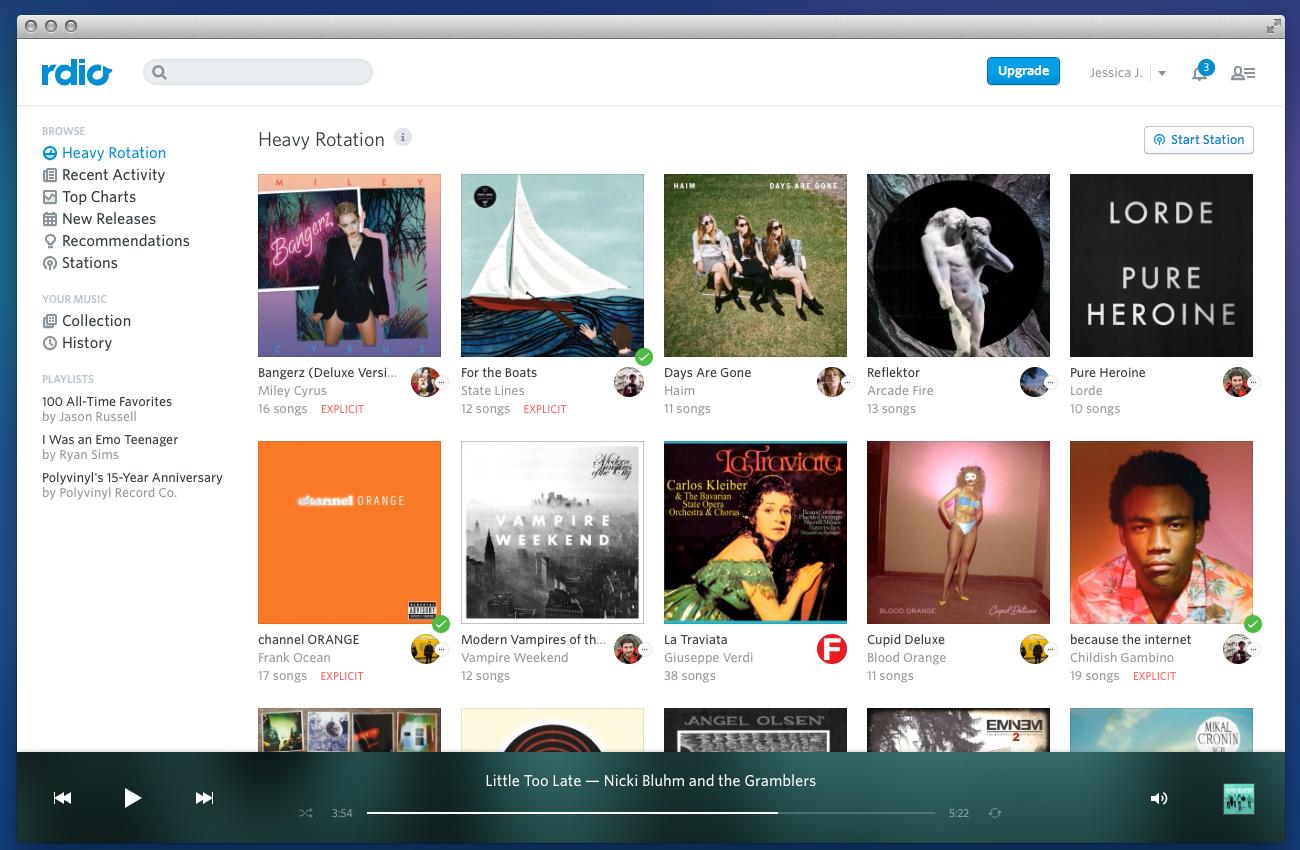Play the current song
Image resolution: width=1300 pixels, height=850 pixels.
(132, 798)
